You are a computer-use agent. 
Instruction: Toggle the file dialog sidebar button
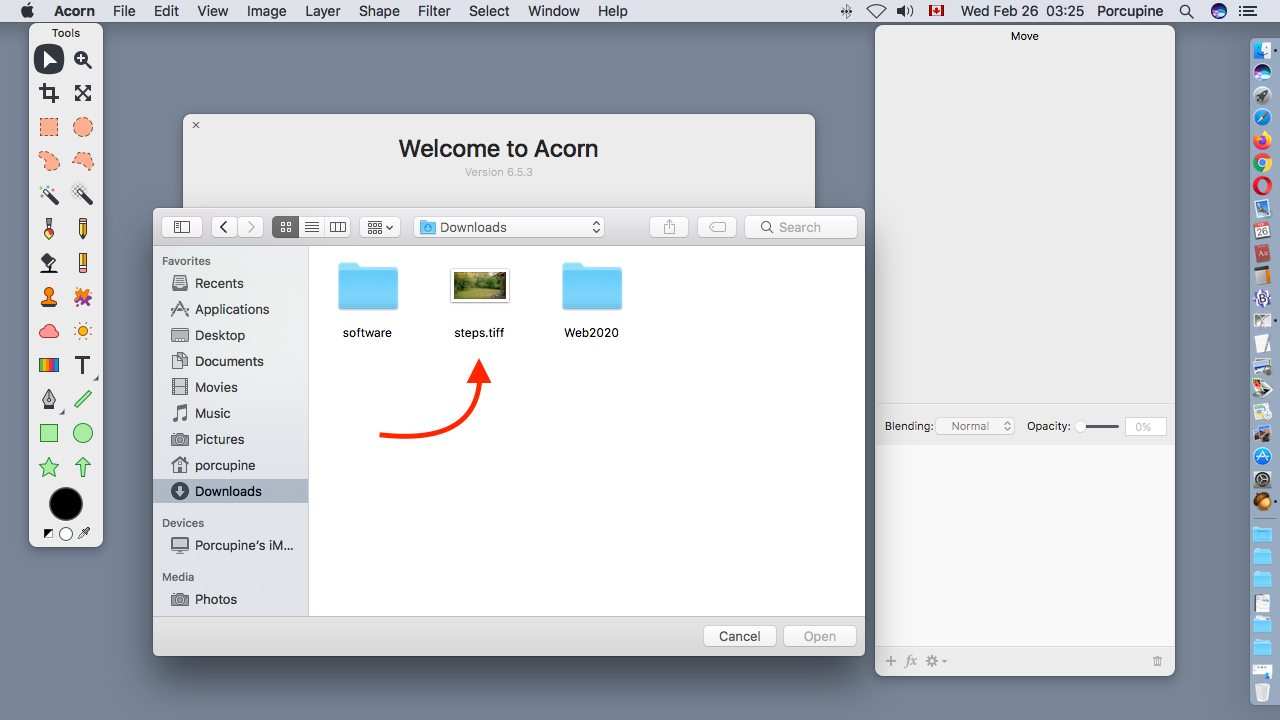(182, 227)
